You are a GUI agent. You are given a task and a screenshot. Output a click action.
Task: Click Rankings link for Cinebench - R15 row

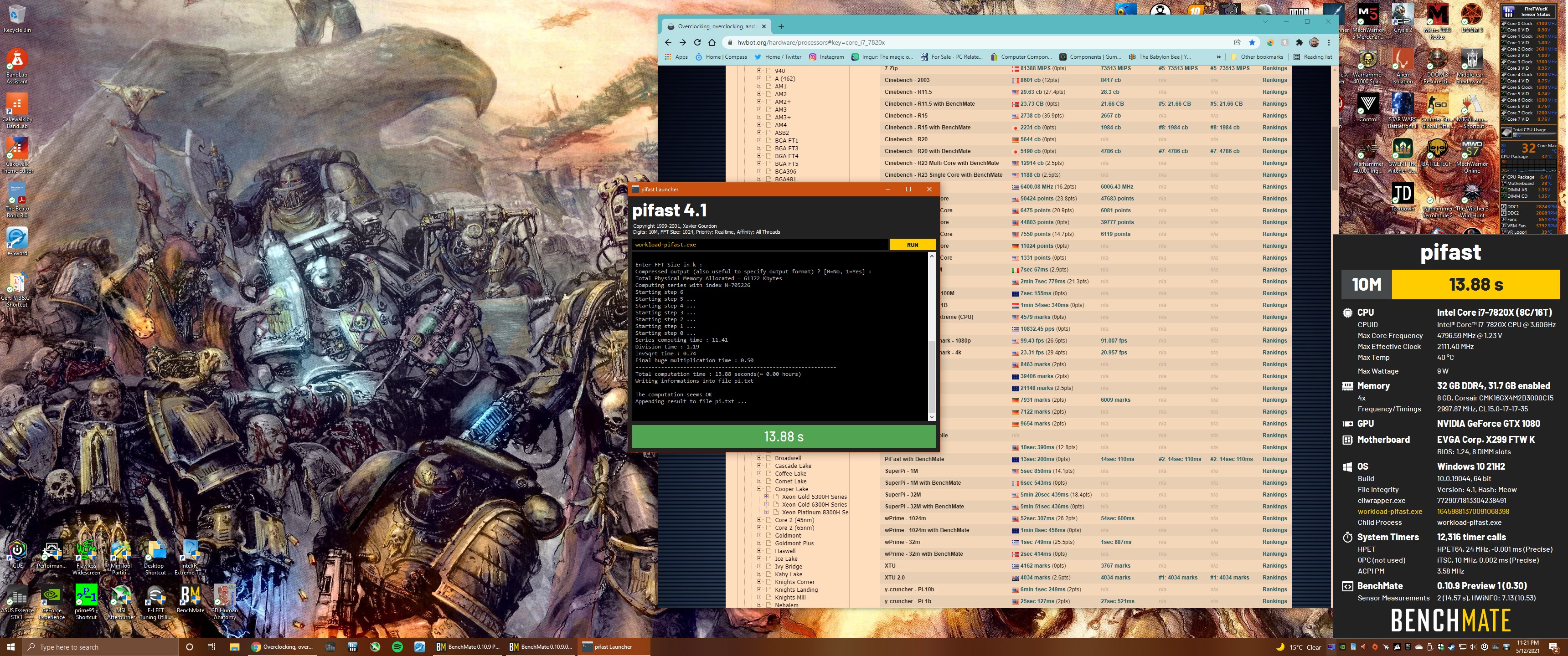1274,116
